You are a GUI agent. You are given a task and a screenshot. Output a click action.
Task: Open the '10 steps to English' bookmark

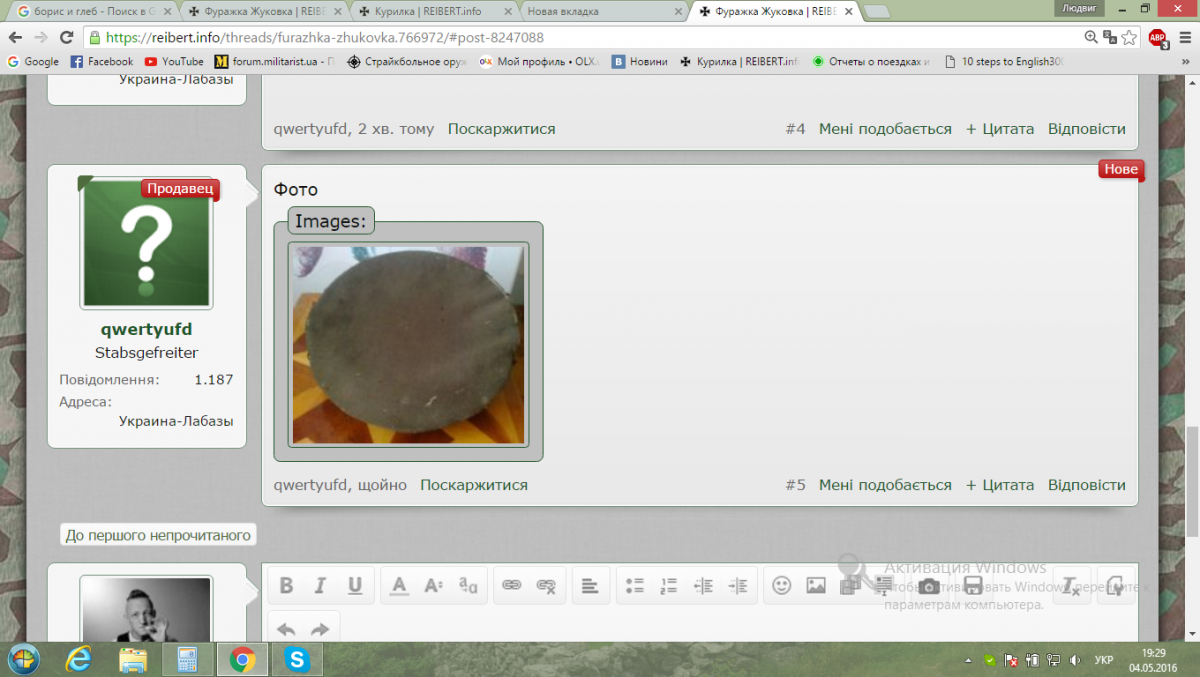[x=1005, y=61]
